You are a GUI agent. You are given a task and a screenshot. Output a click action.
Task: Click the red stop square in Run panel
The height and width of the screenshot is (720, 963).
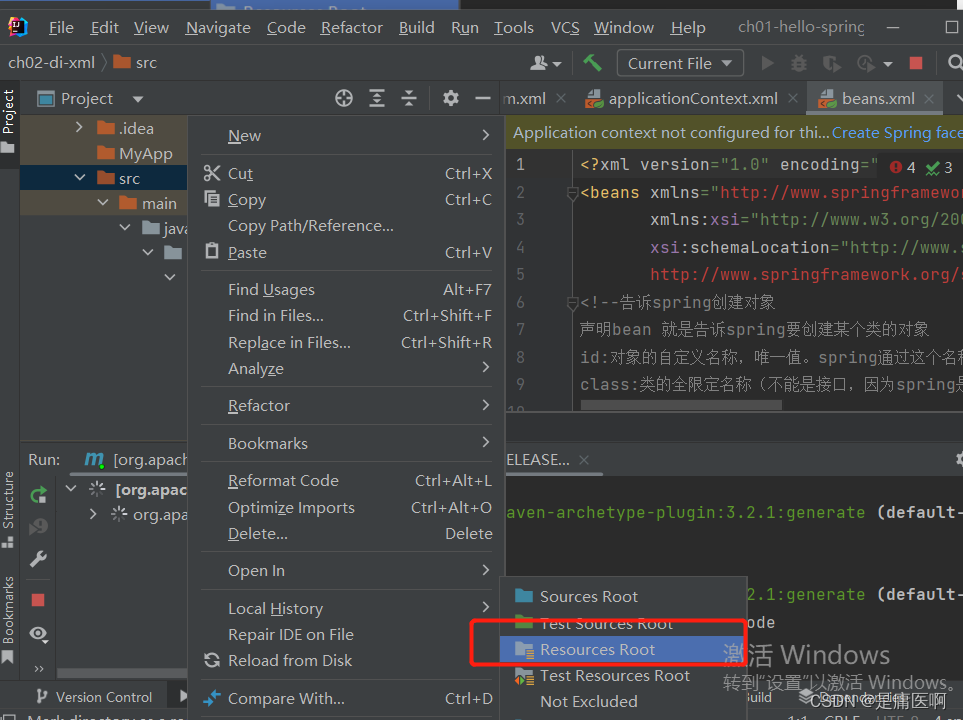pos(38,600)
